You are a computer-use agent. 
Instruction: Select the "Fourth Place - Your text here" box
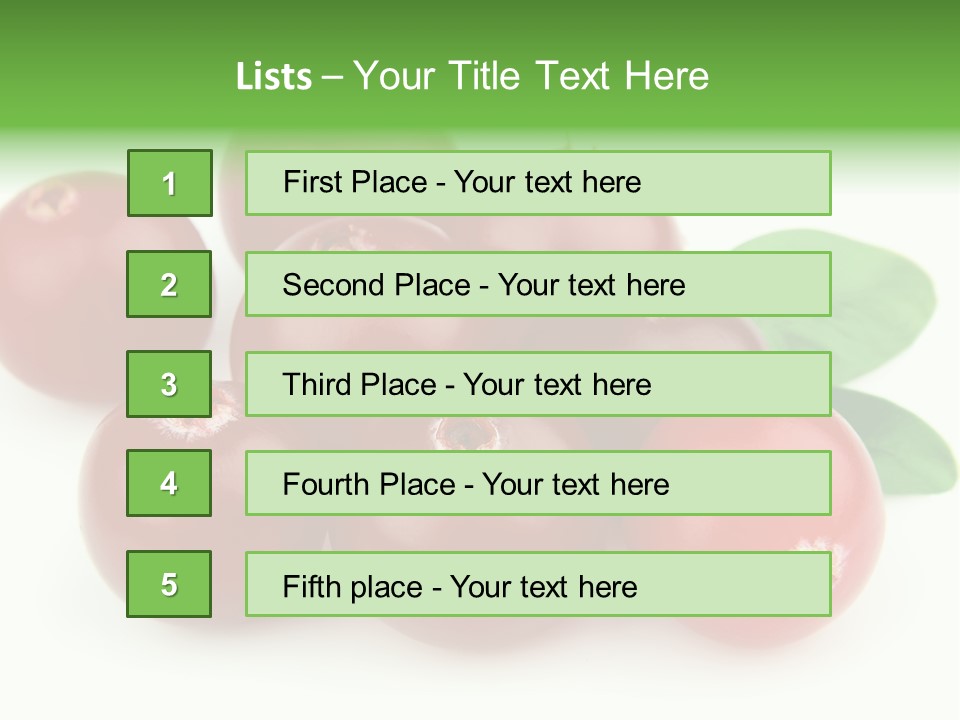(538, 484)
